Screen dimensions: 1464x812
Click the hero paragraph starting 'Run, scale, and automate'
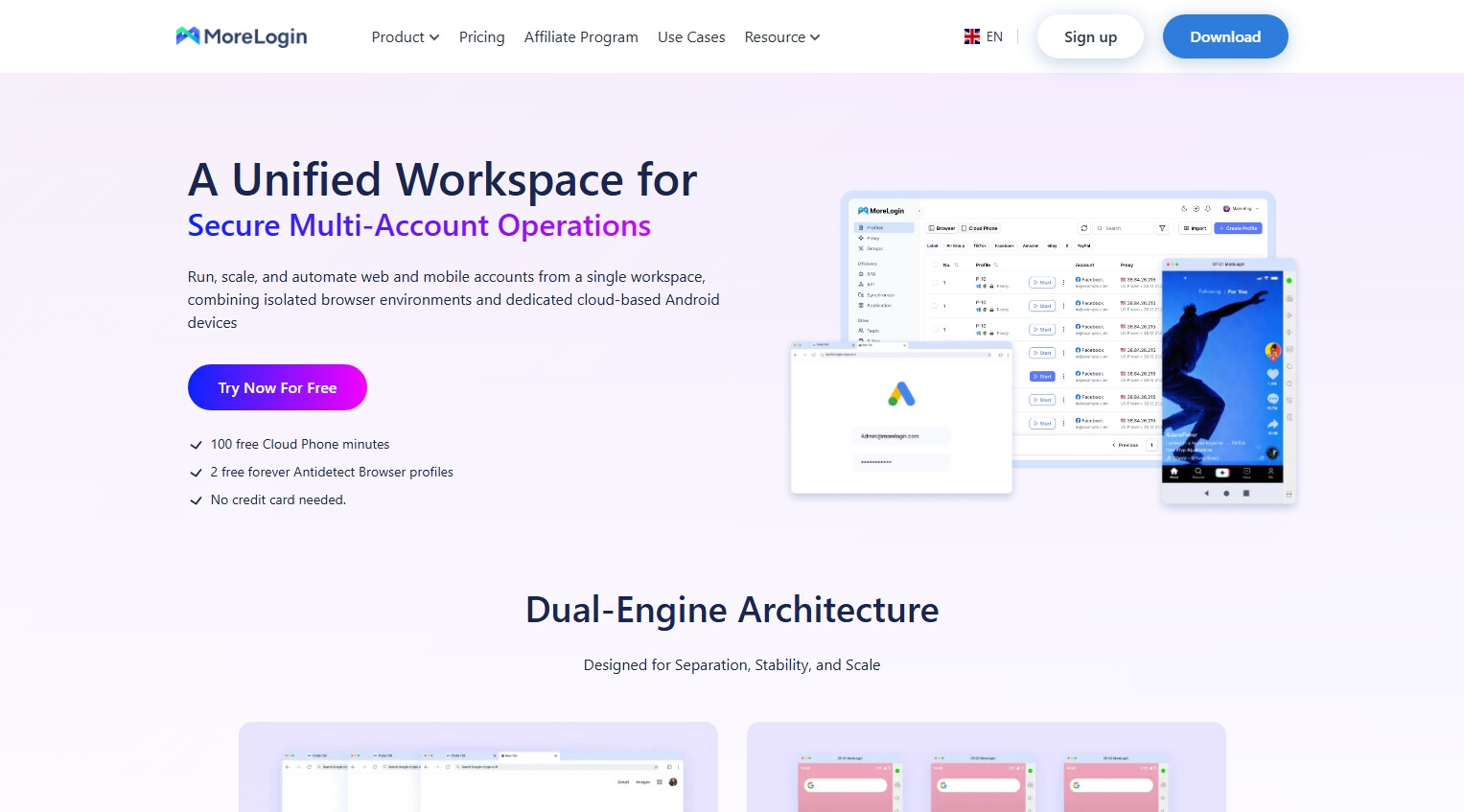(x=453, y=299)
